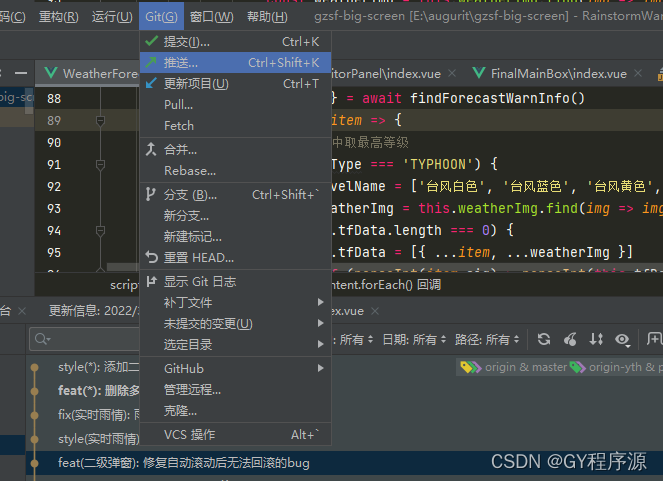Click the reset arrow icon beside 重置 HEAD
Viewport: 663px width, 481px height.
(x=151, y=257)
